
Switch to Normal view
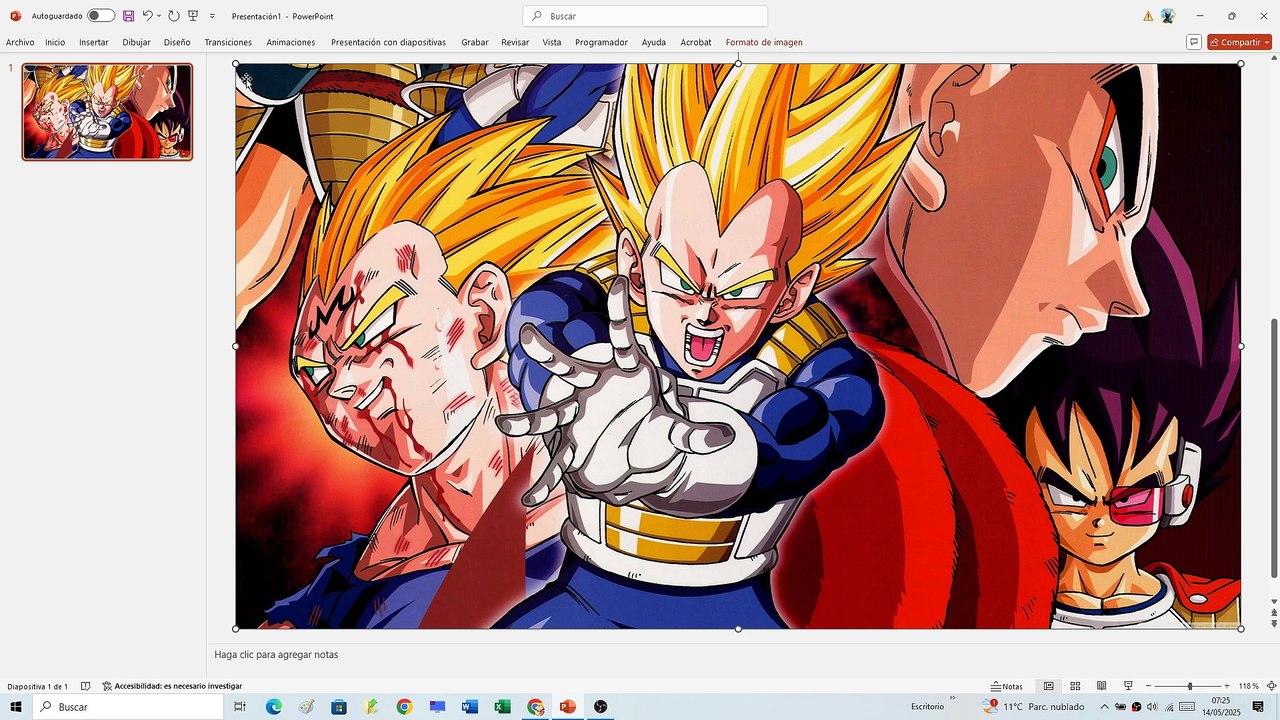point(1048,686)
